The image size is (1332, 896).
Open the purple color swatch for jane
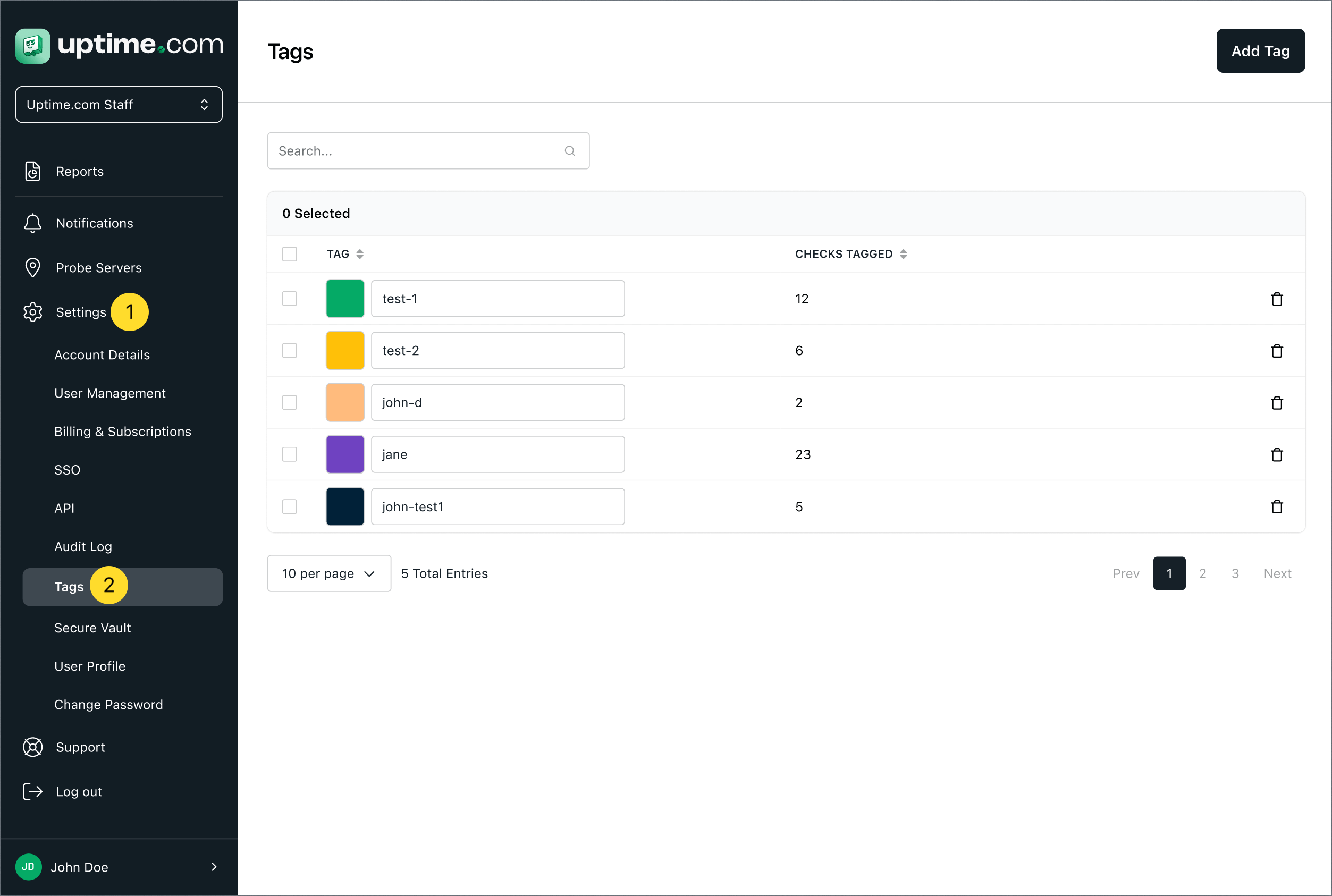[x=345, y=454]
